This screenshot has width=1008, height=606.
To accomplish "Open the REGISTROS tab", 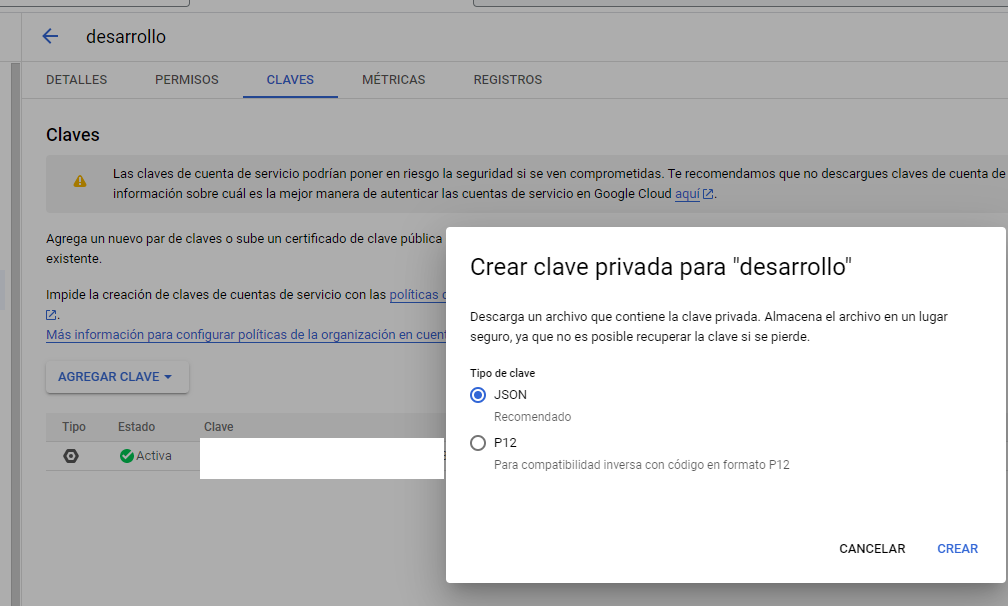I will tap(507, 80).
